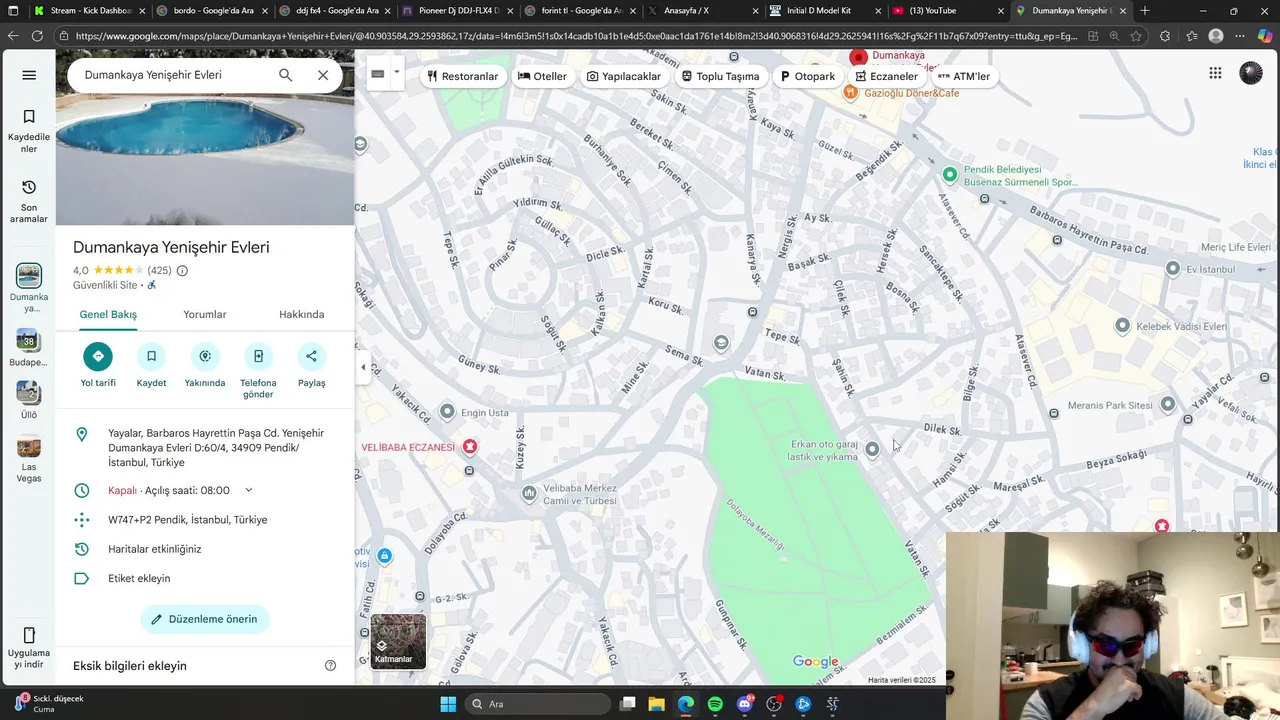This screenshot has width=1280, height=720.
Task: Reload the page
Action: coord(36,36)
